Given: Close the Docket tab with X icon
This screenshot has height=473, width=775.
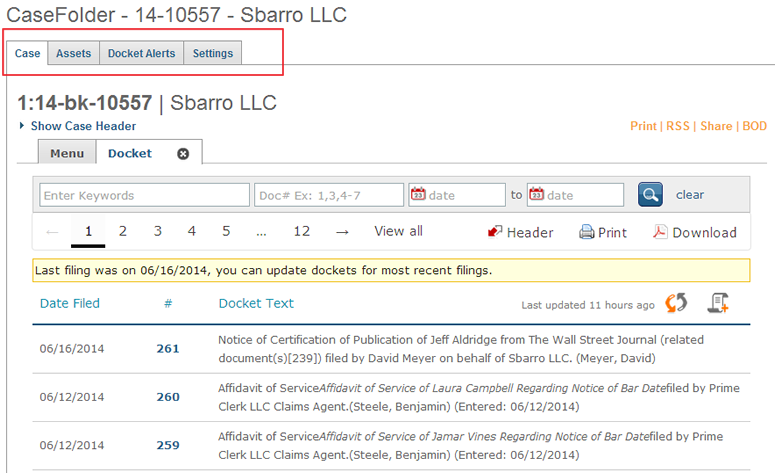Looking at the screenshot, I should coord(183,154).
